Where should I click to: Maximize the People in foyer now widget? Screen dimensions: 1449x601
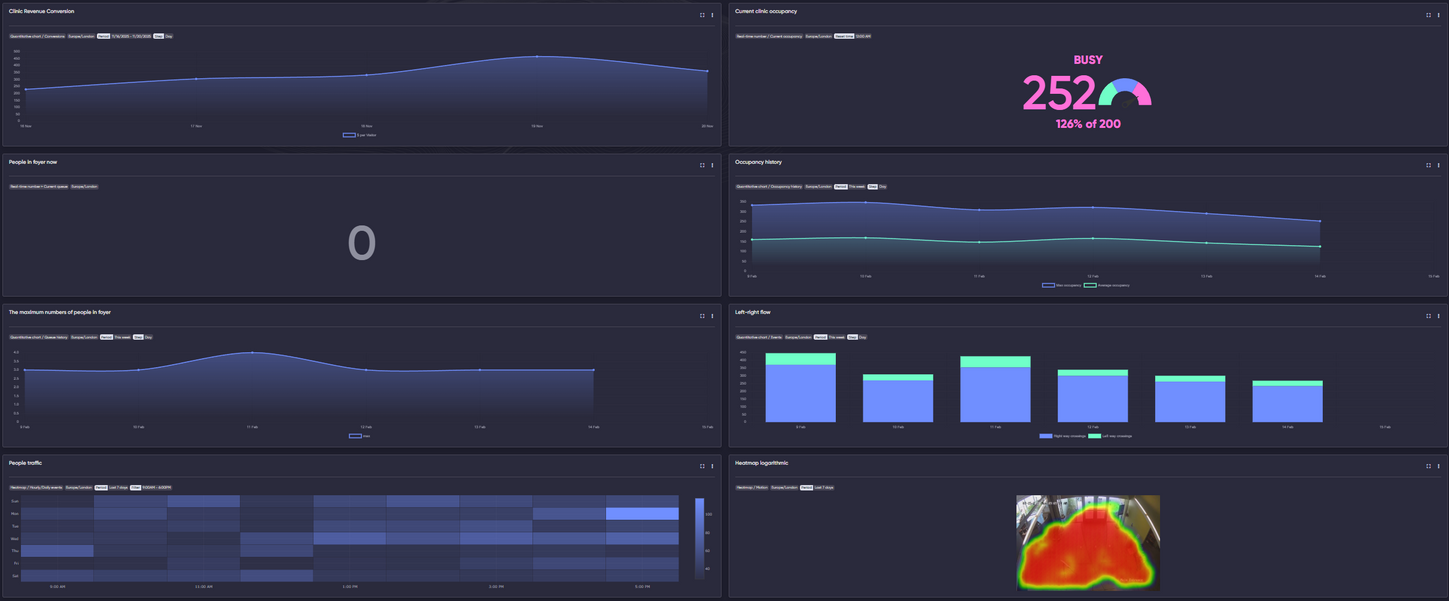click(702, 166)
